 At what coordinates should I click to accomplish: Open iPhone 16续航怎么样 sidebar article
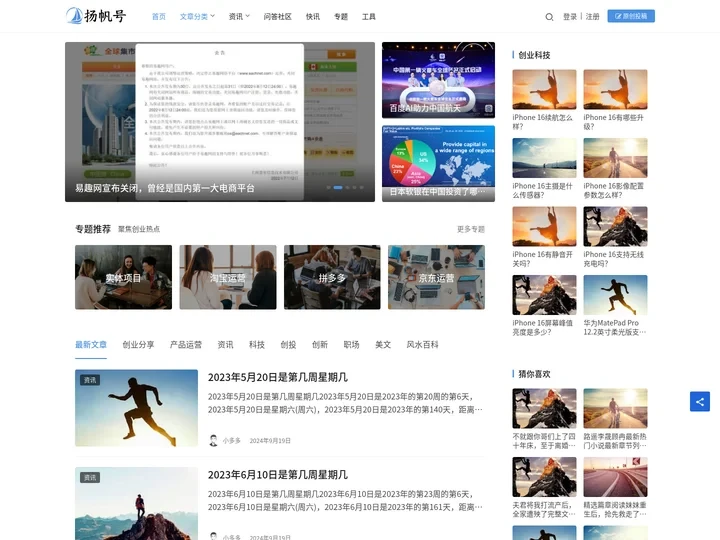pyautogui.click(x=542, y=122)
